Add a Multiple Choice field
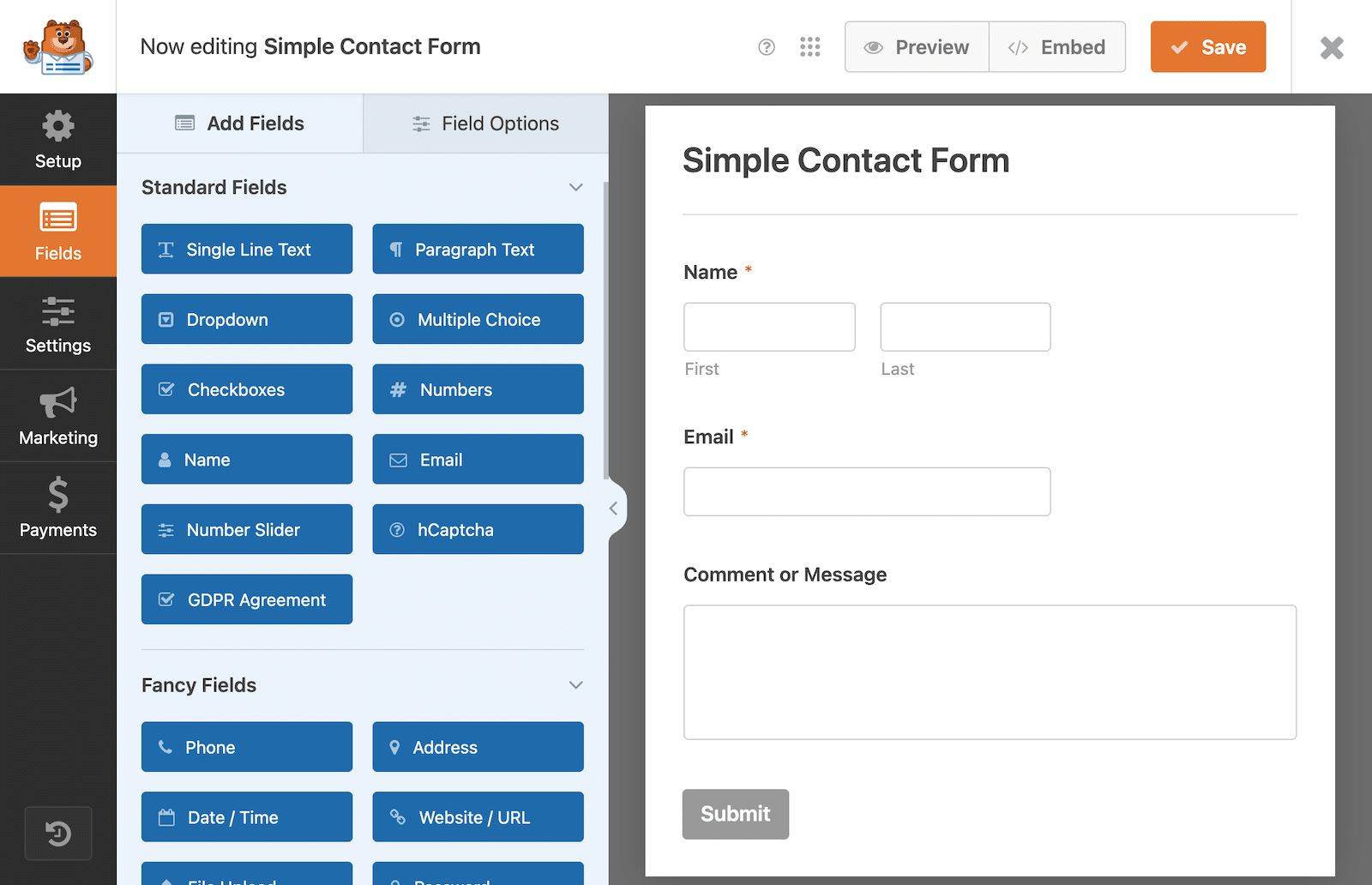This screenshot has height=885, width=1372. (478, 319)
